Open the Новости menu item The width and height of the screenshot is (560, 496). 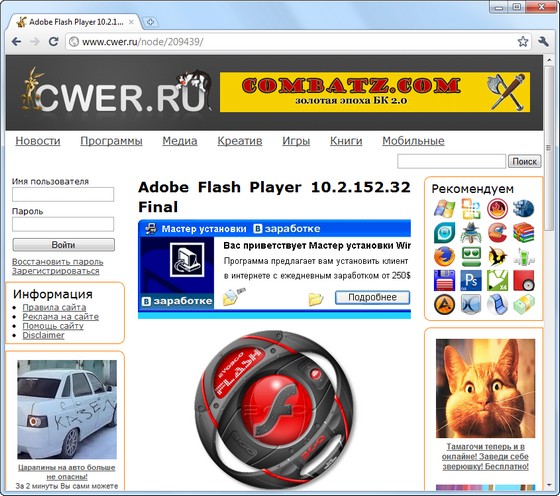pyautogui.click(x=38, y=141)
